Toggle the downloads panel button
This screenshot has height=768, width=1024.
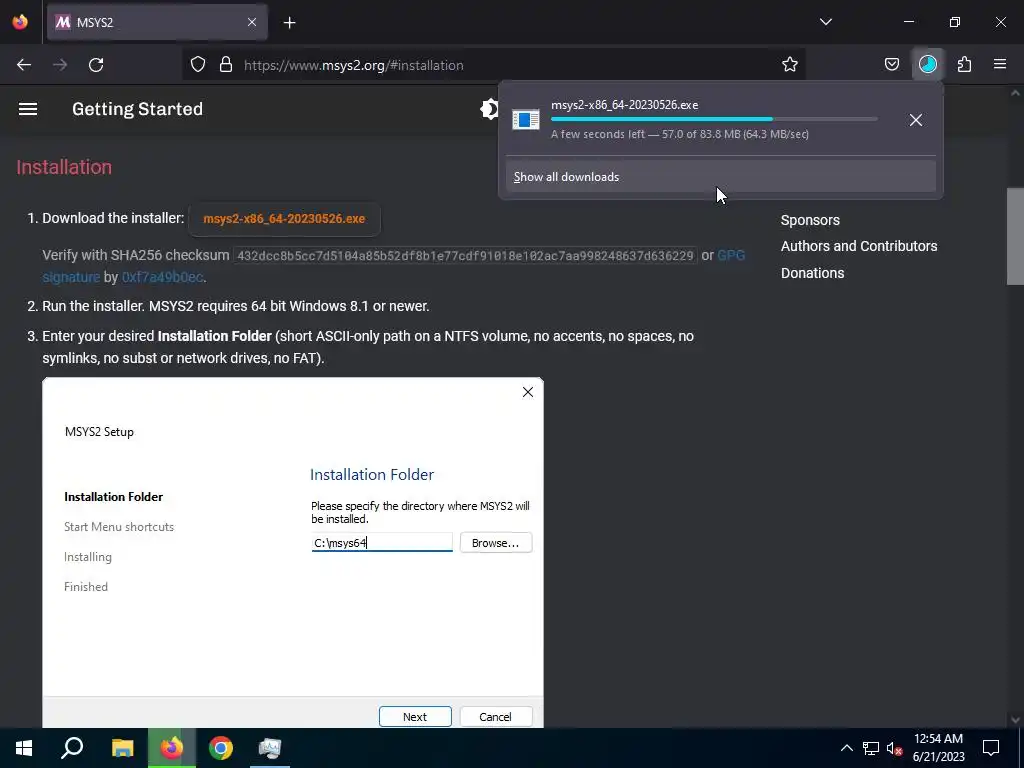point(927,65)
